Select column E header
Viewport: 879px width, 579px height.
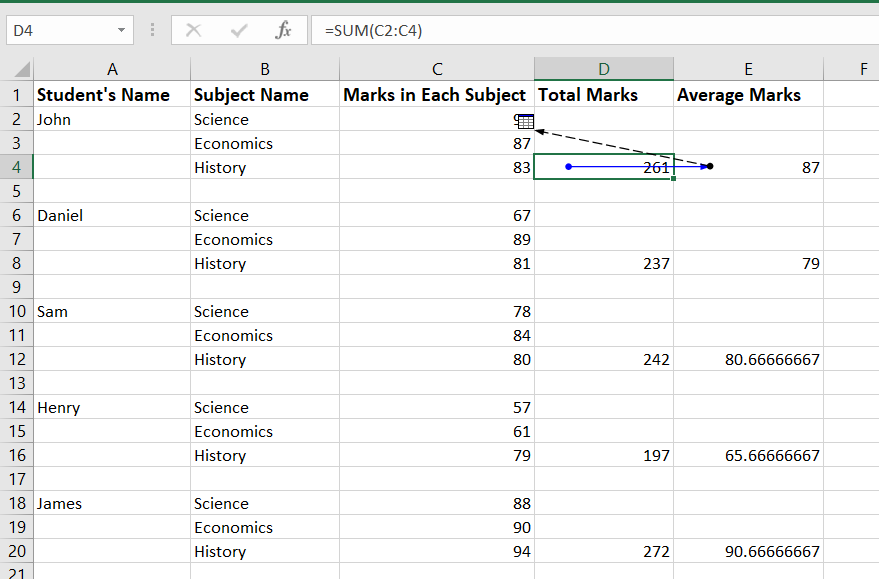click(748, 69)
